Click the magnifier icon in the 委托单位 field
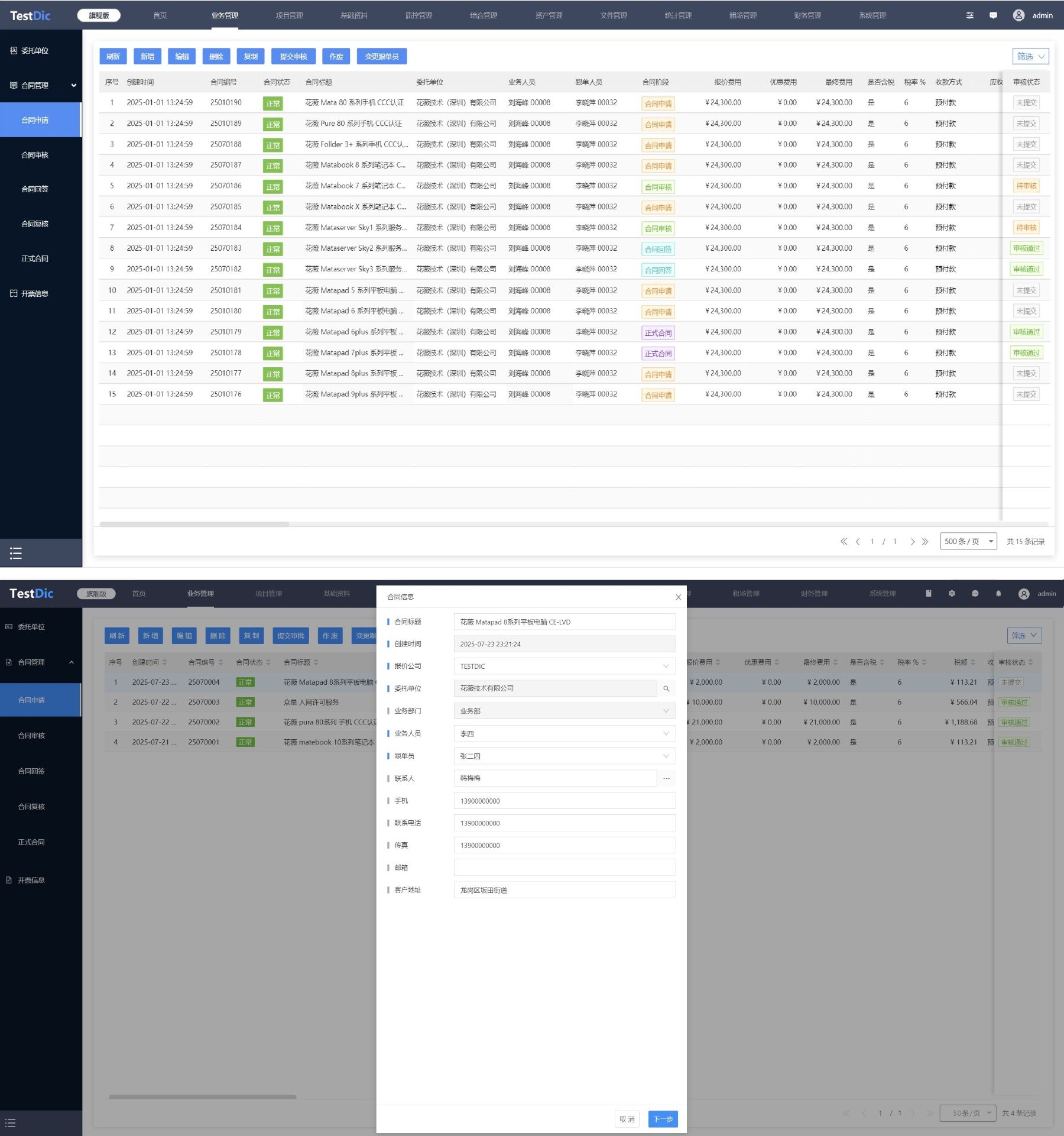 (x=666, y=688)
